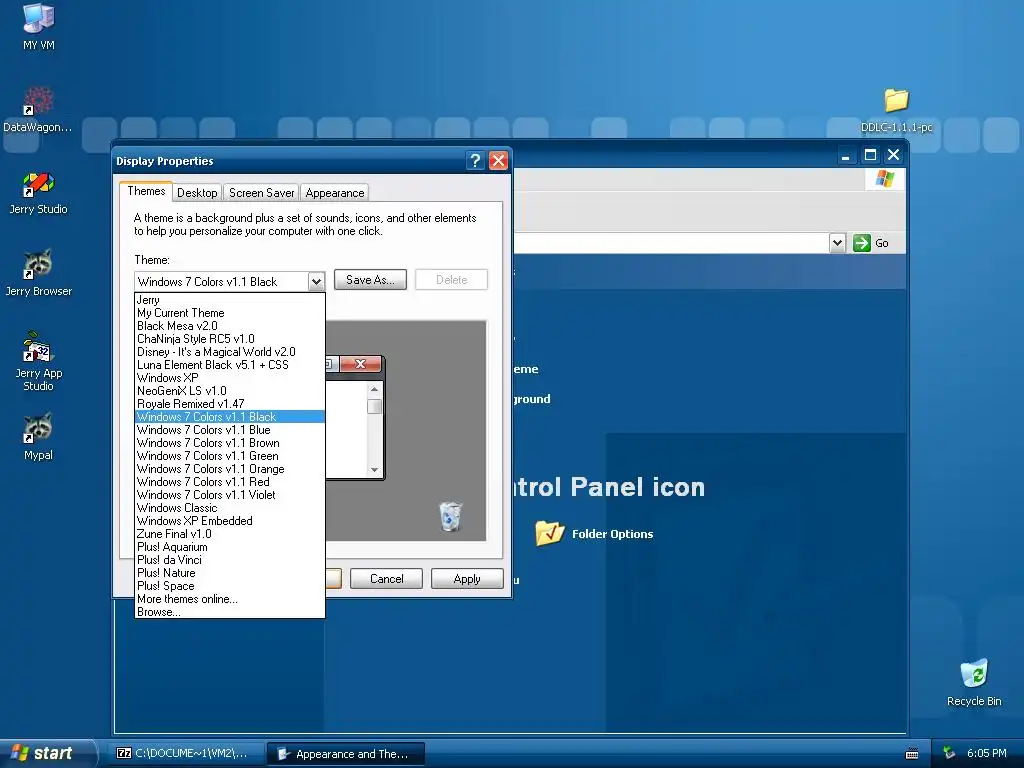Screen dimensions: 1024x768
Task: Select Plus! Nature theme
Action: pyautogui.click(x=230, y=573)
